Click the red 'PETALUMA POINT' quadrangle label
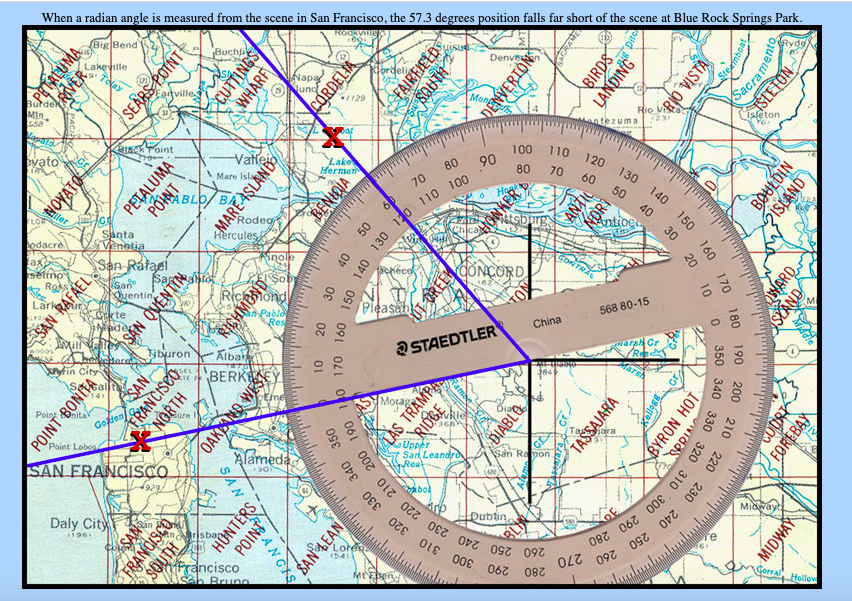The image size is (852, 601). pyautogui.click(x=152, y=189)
